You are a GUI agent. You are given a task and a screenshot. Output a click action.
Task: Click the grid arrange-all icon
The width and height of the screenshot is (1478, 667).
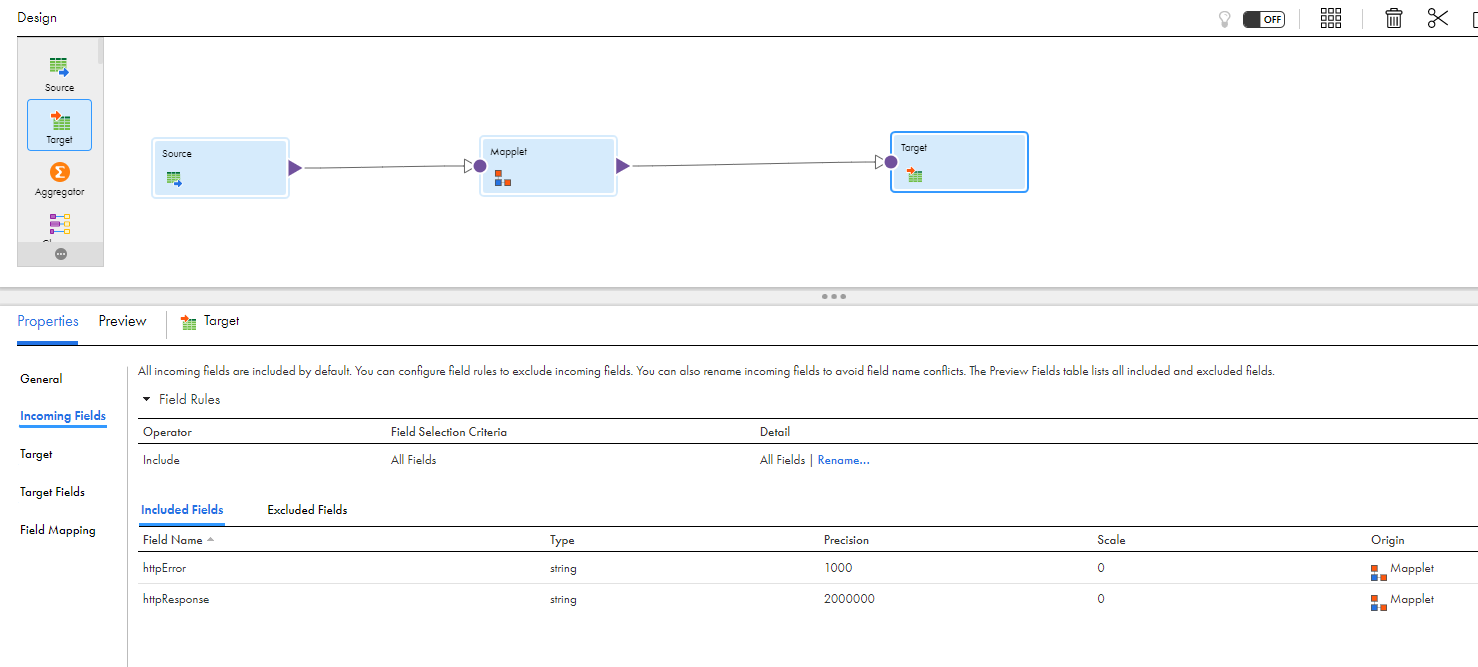[x=1331, y=18]
